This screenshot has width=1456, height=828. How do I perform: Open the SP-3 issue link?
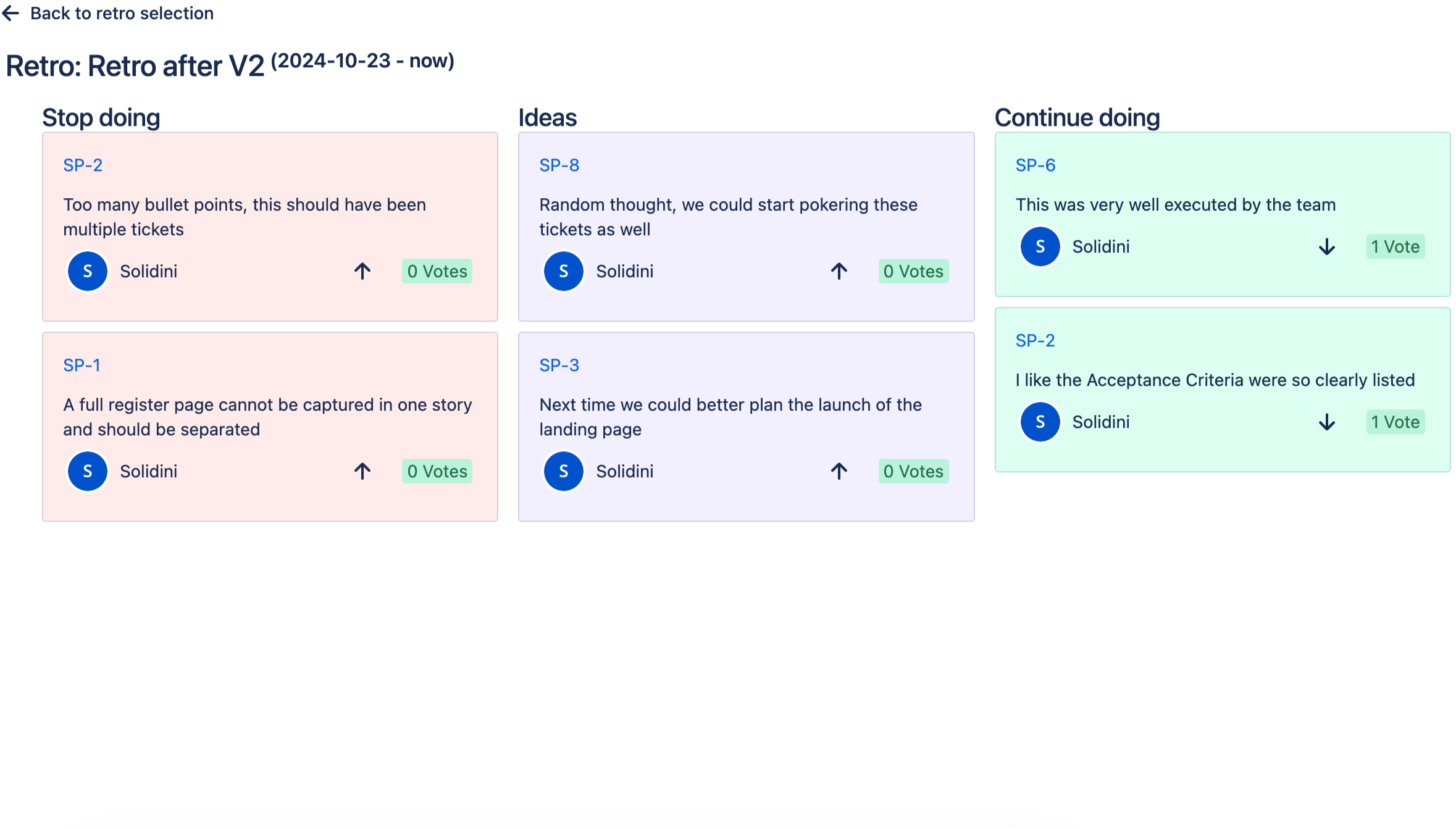click(559, 365)
